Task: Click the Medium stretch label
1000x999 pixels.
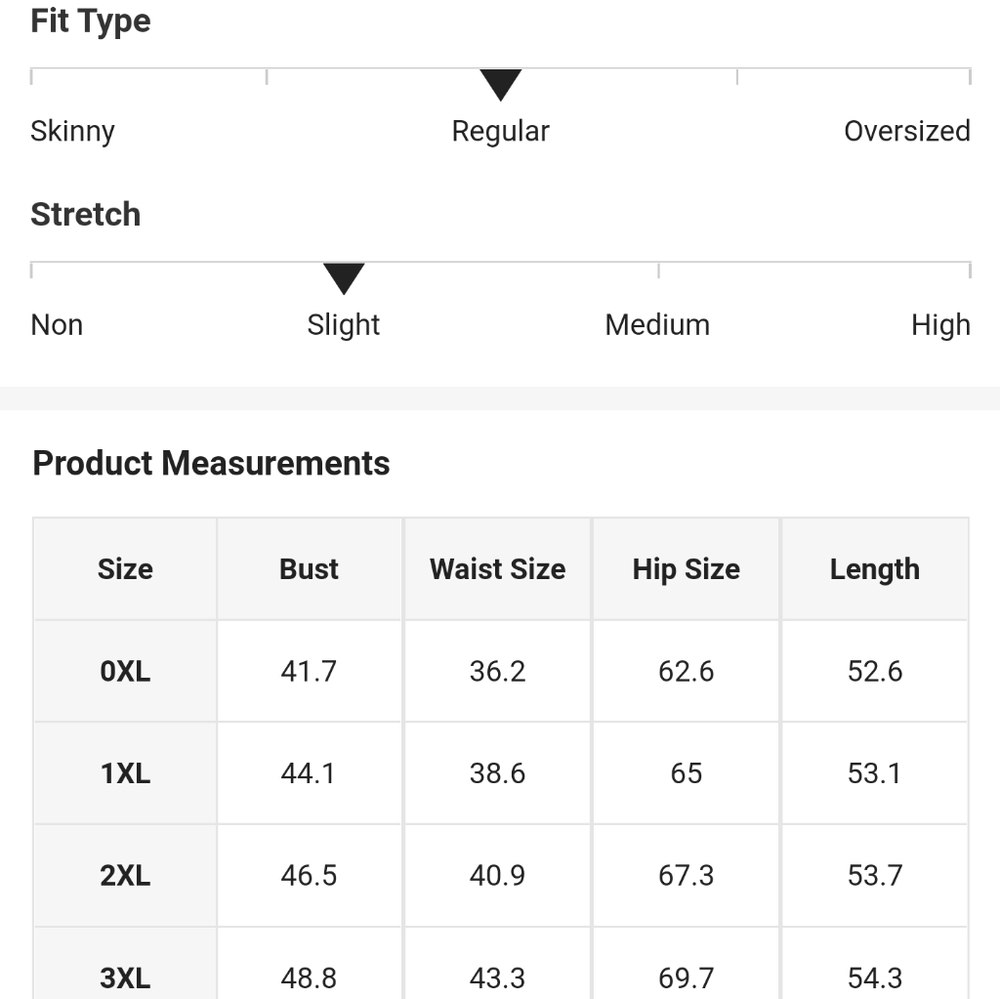Action: pos(658,325)
